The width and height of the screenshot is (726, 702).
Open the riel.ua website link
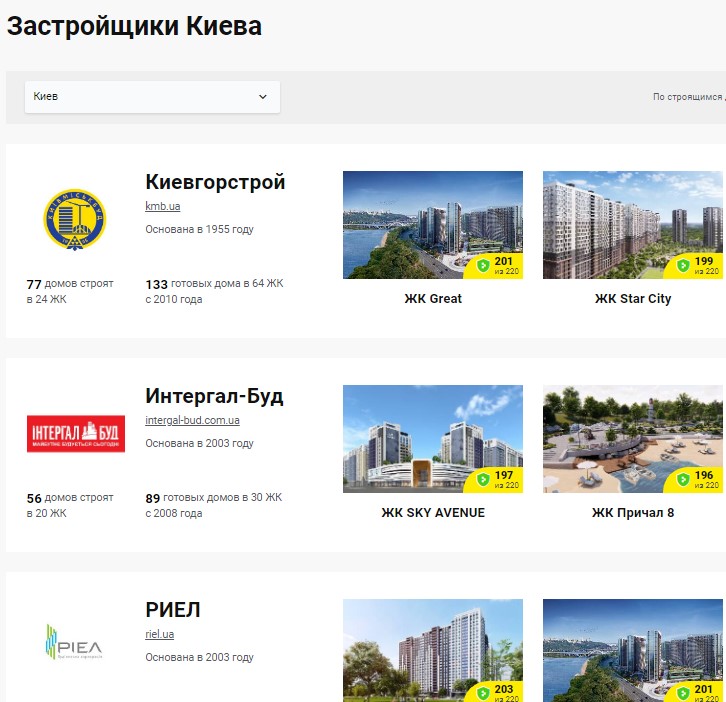pos(160,634)
